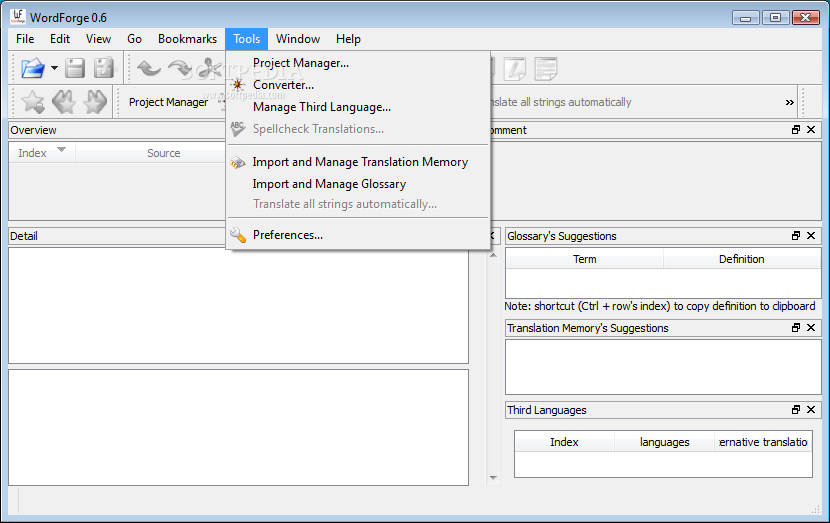Click the Redo arrow icon
The height and width of the screenshot is (523, 830).
tap(180, 68)
